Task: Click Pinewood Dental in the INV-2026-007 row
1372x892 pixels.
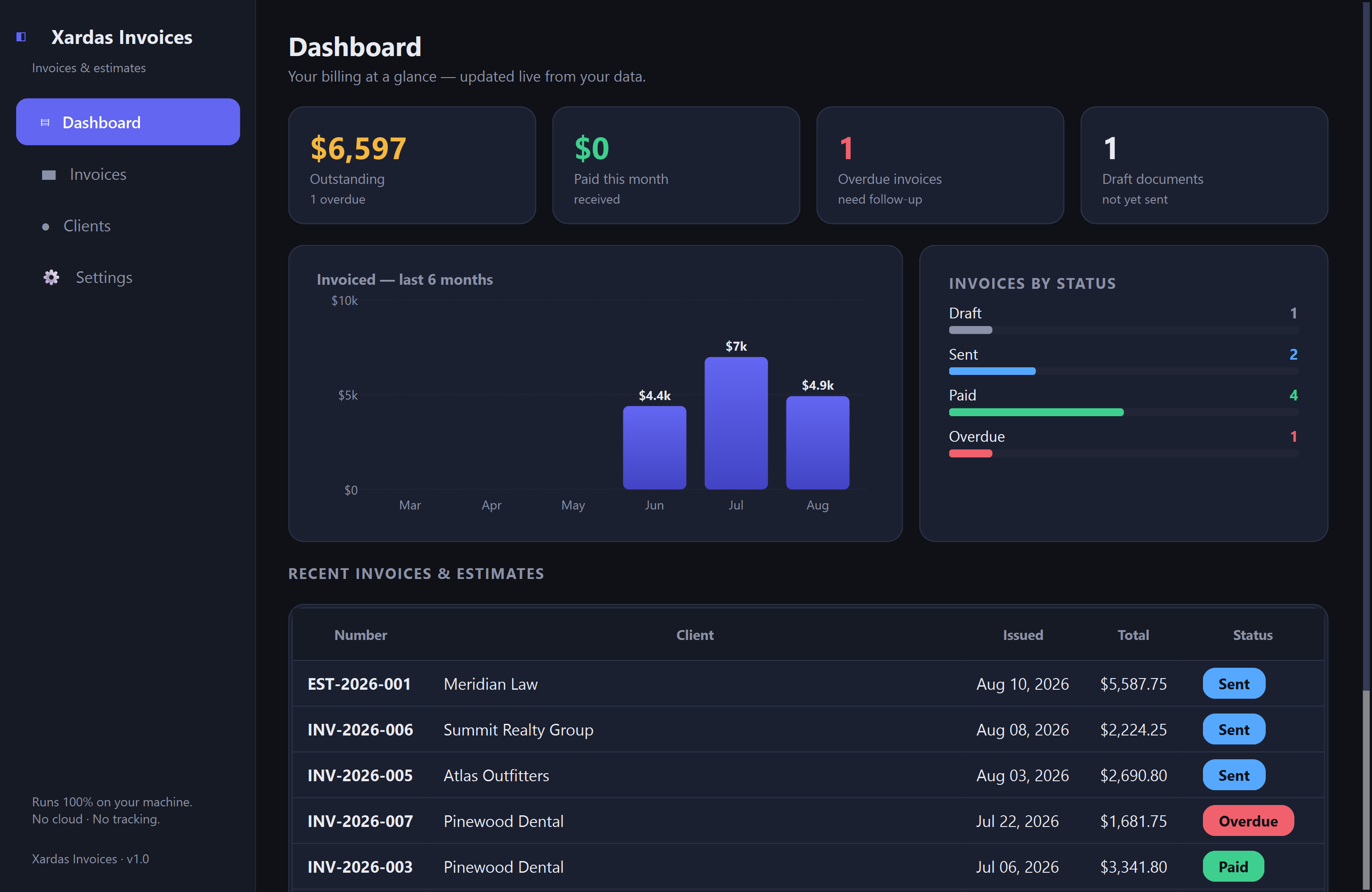Action: pyautogui.click(x=503, y=821)
